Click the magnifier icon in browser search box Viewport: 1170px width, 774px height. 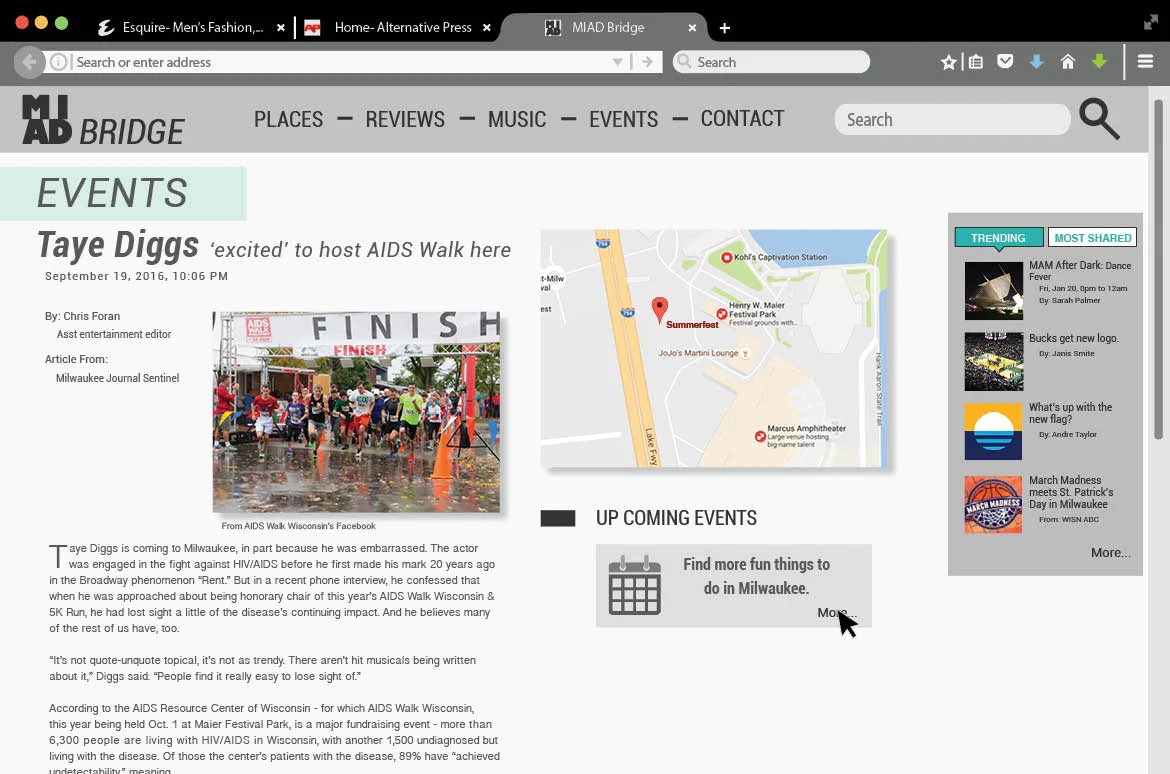point(684,61)
